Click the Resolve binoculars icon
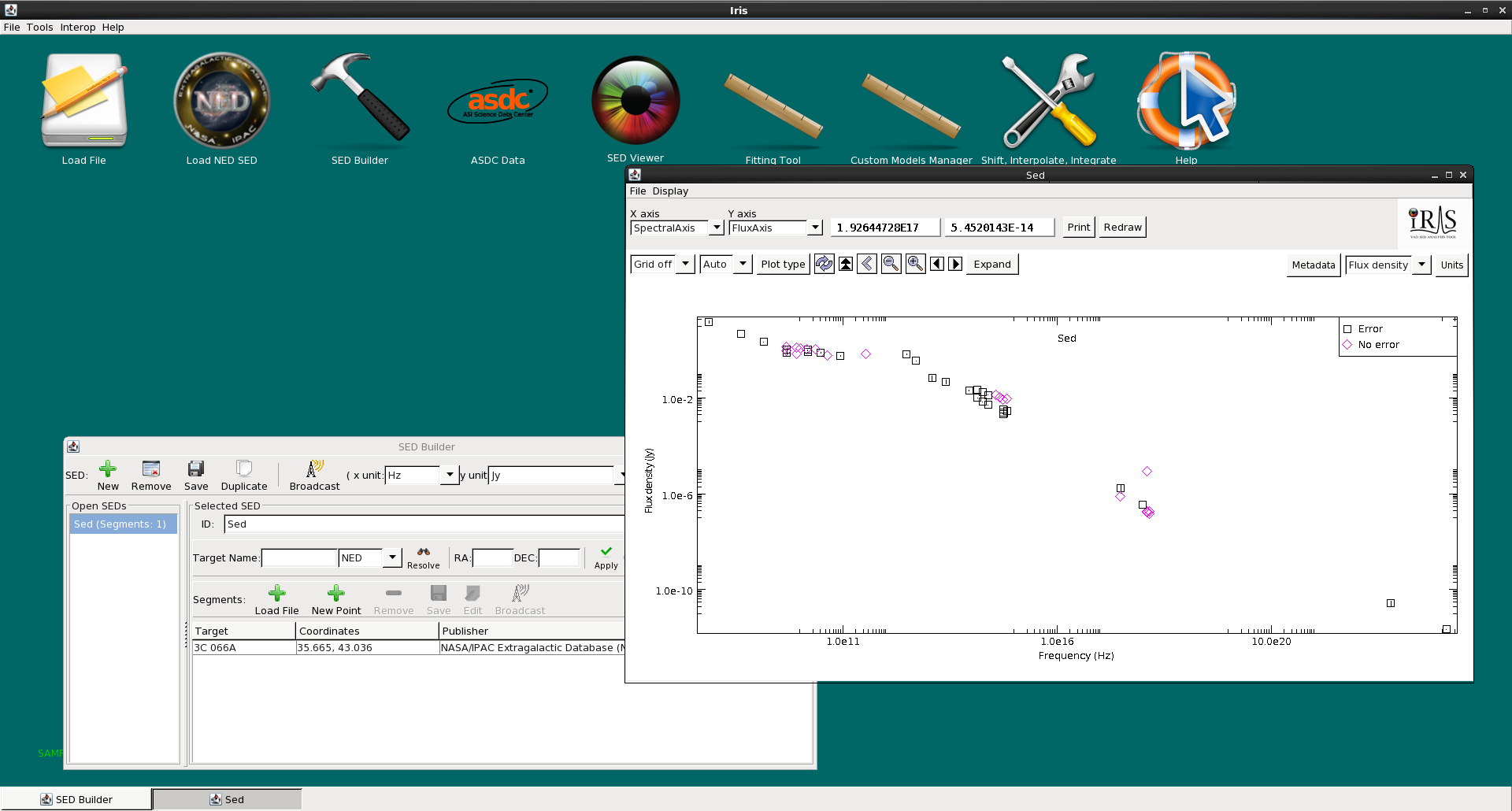1512x811 pixels. point(424,552)
